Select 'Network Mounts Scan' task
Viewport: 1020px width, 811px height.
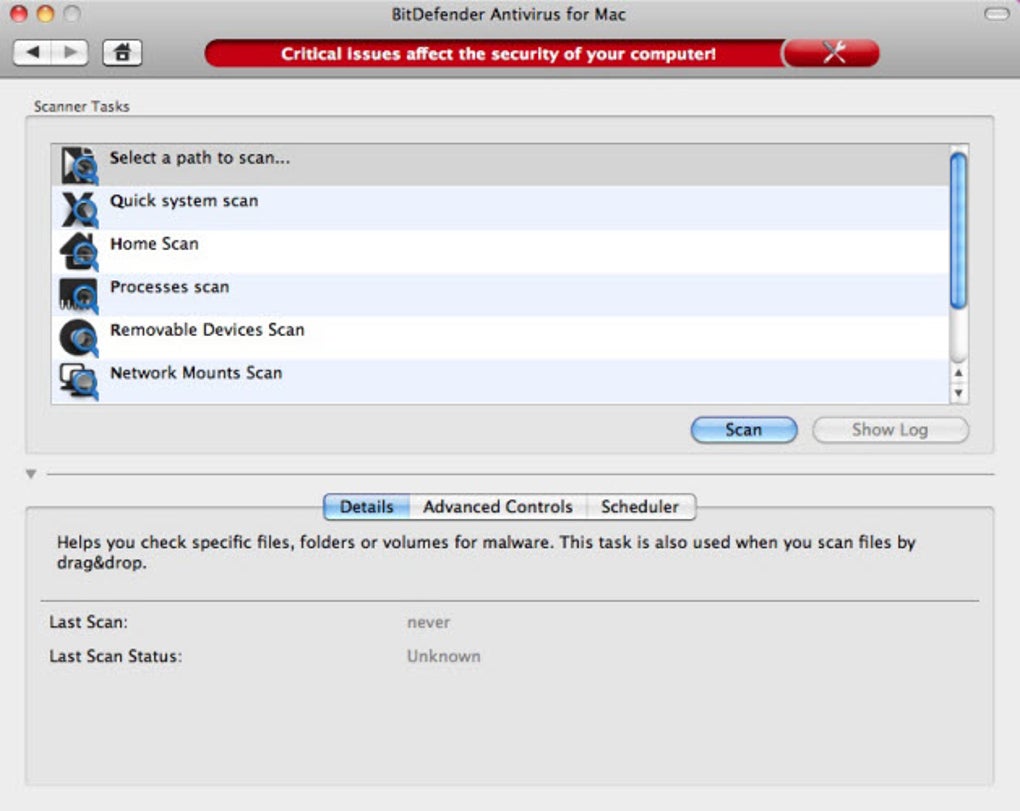[500, 381]
